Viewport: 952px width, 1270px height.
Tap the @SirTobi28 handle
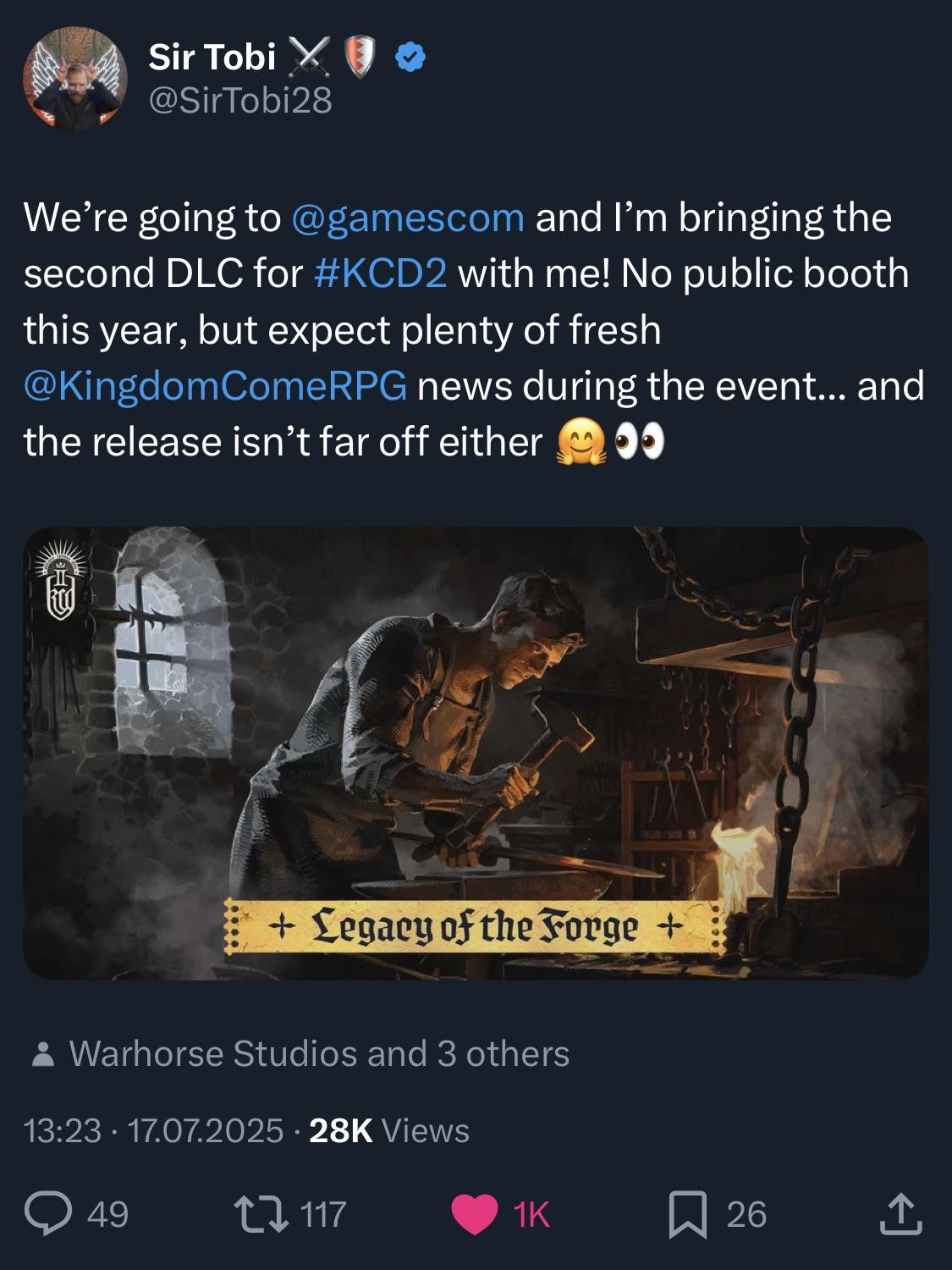point(240,101)
